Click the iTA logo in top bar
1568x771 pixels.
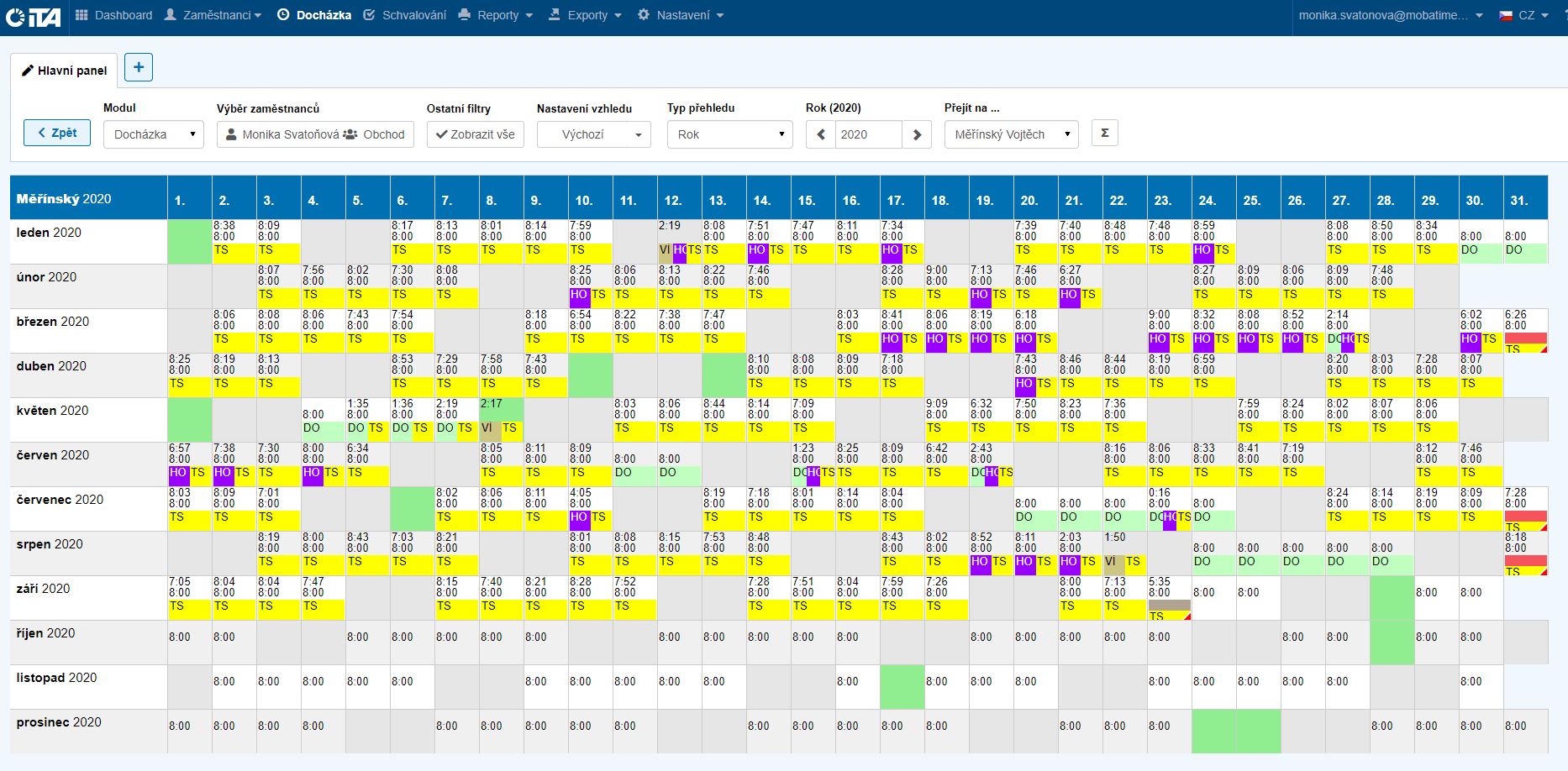[x=34, y=16]
